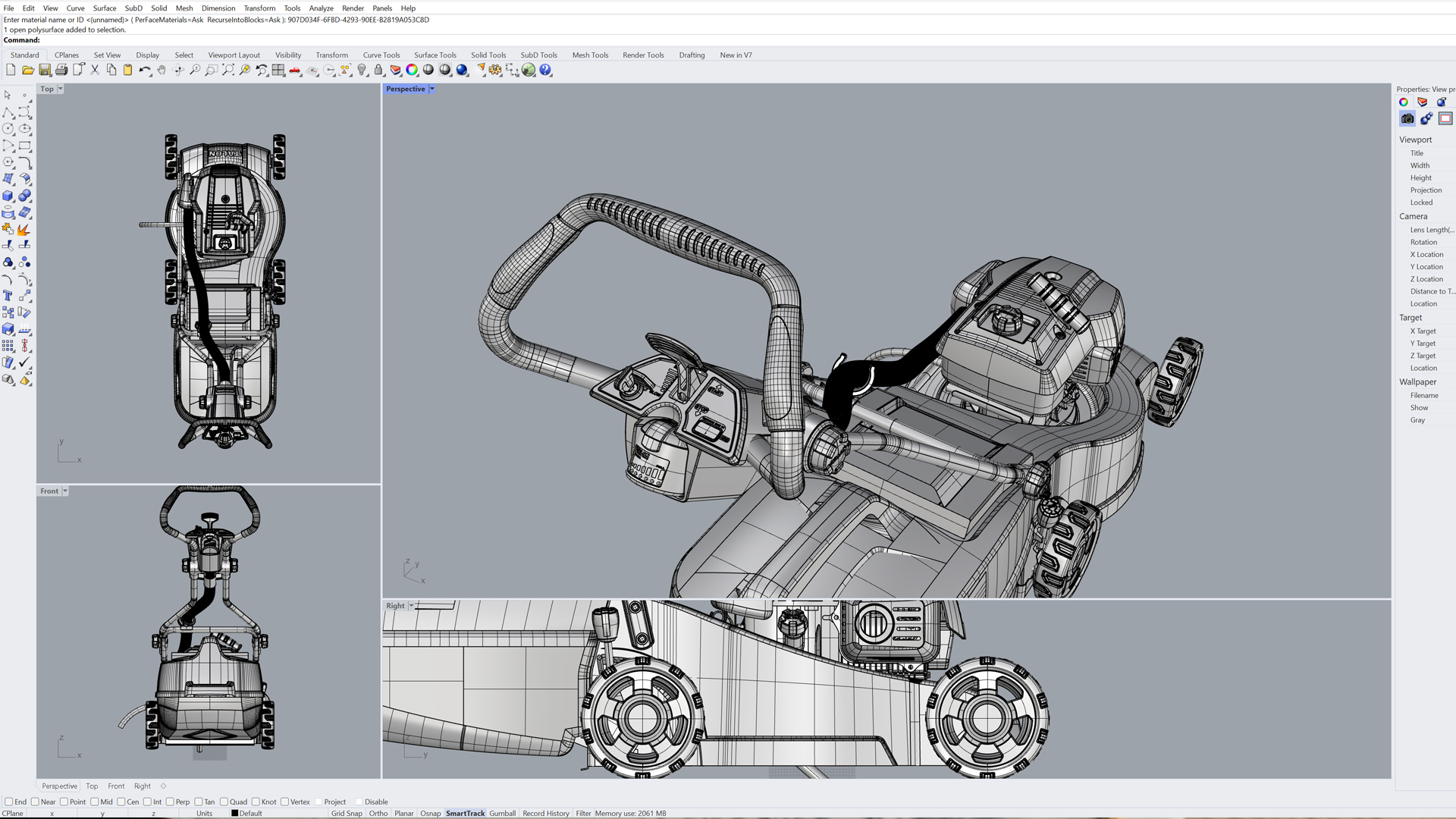Open the Surface menu
This screenshot has width=1456, height=819.
click(104, 8)
